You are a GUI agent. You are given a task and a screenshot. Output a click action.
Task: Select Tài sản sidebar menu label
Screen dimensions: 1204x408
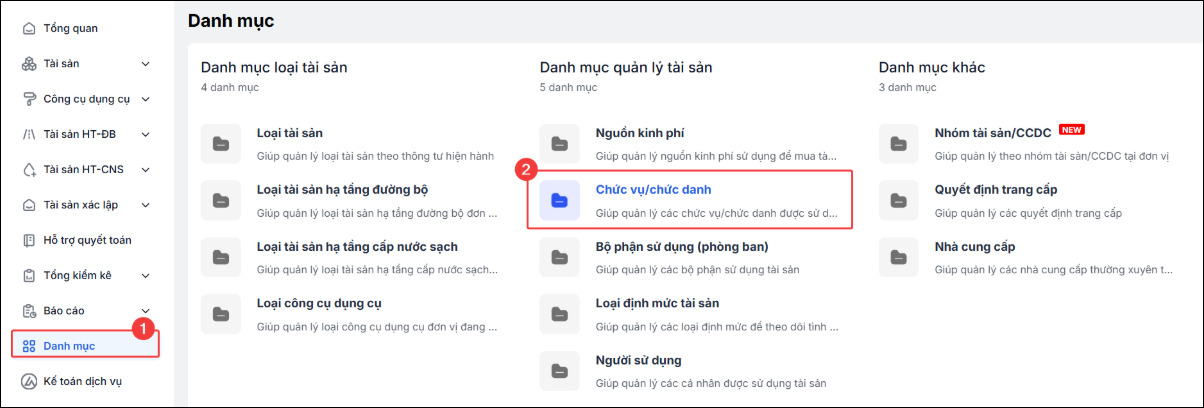click(62, 64)
